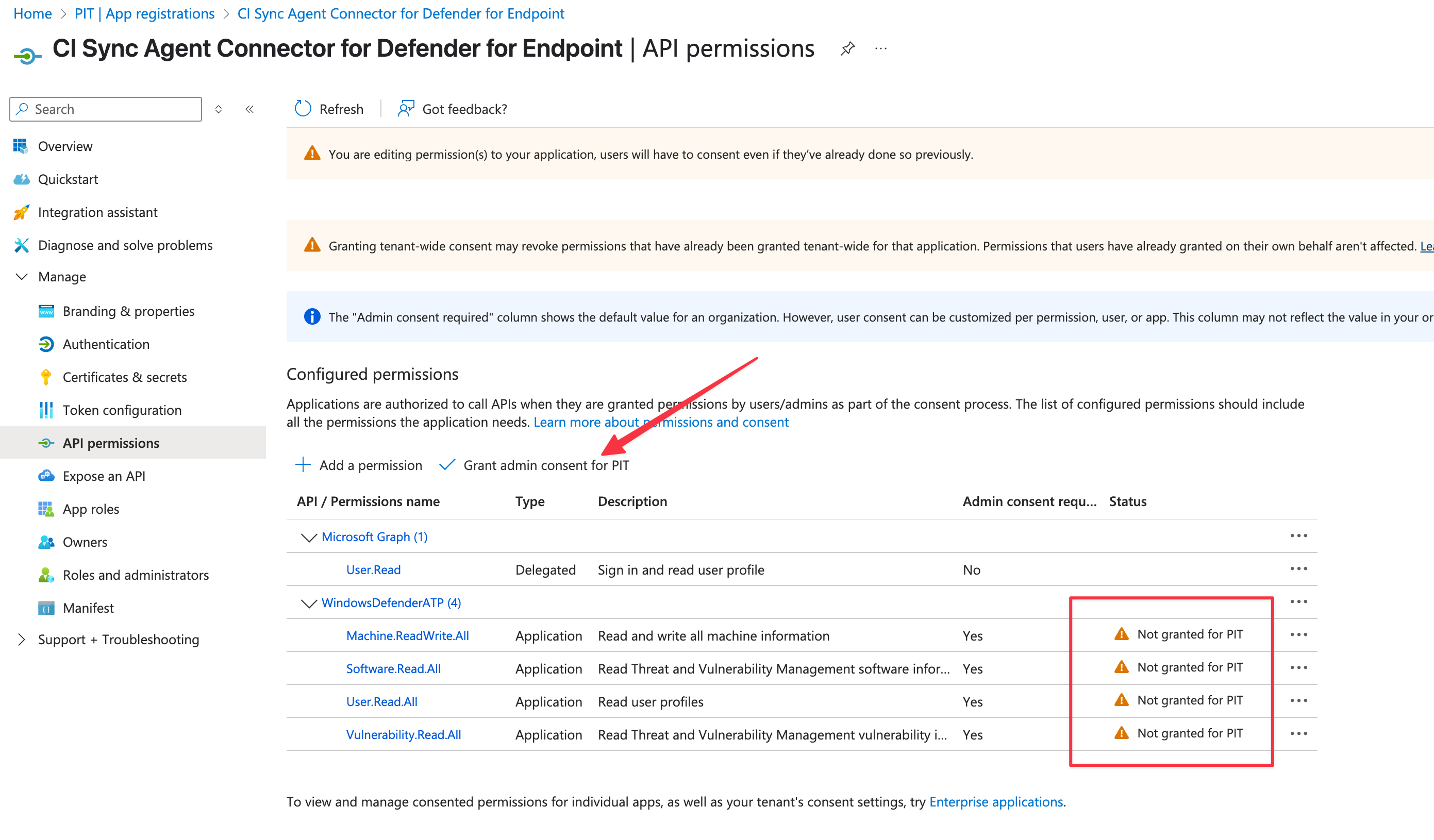Click the Token configuration bars icon
Image resolution: width=1434 pixels, height=840 pixels.
46,410
